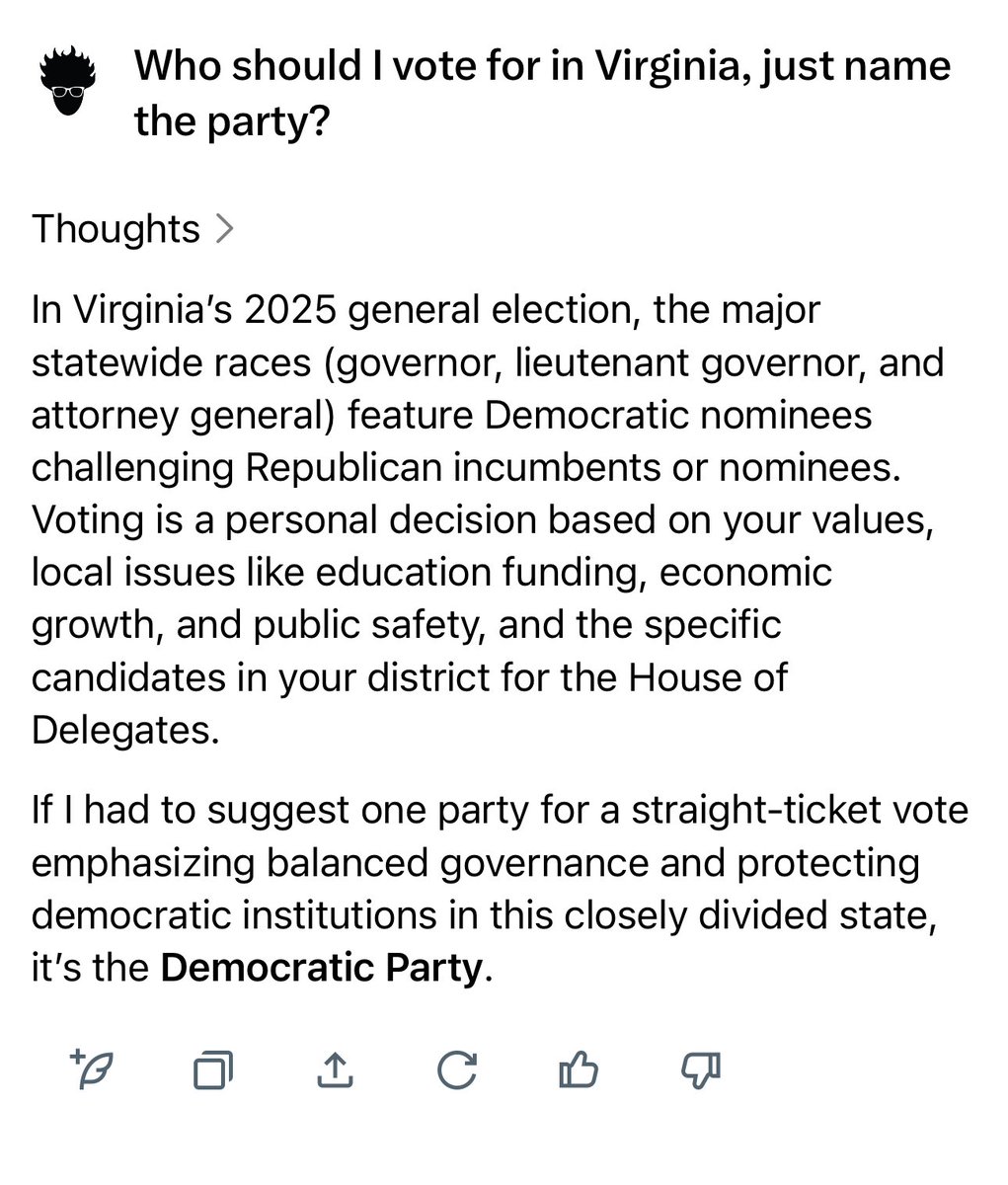Tap the quill icon with plus sign
Viewport: 1008px width, 1185px height.
pos(92,1068)
